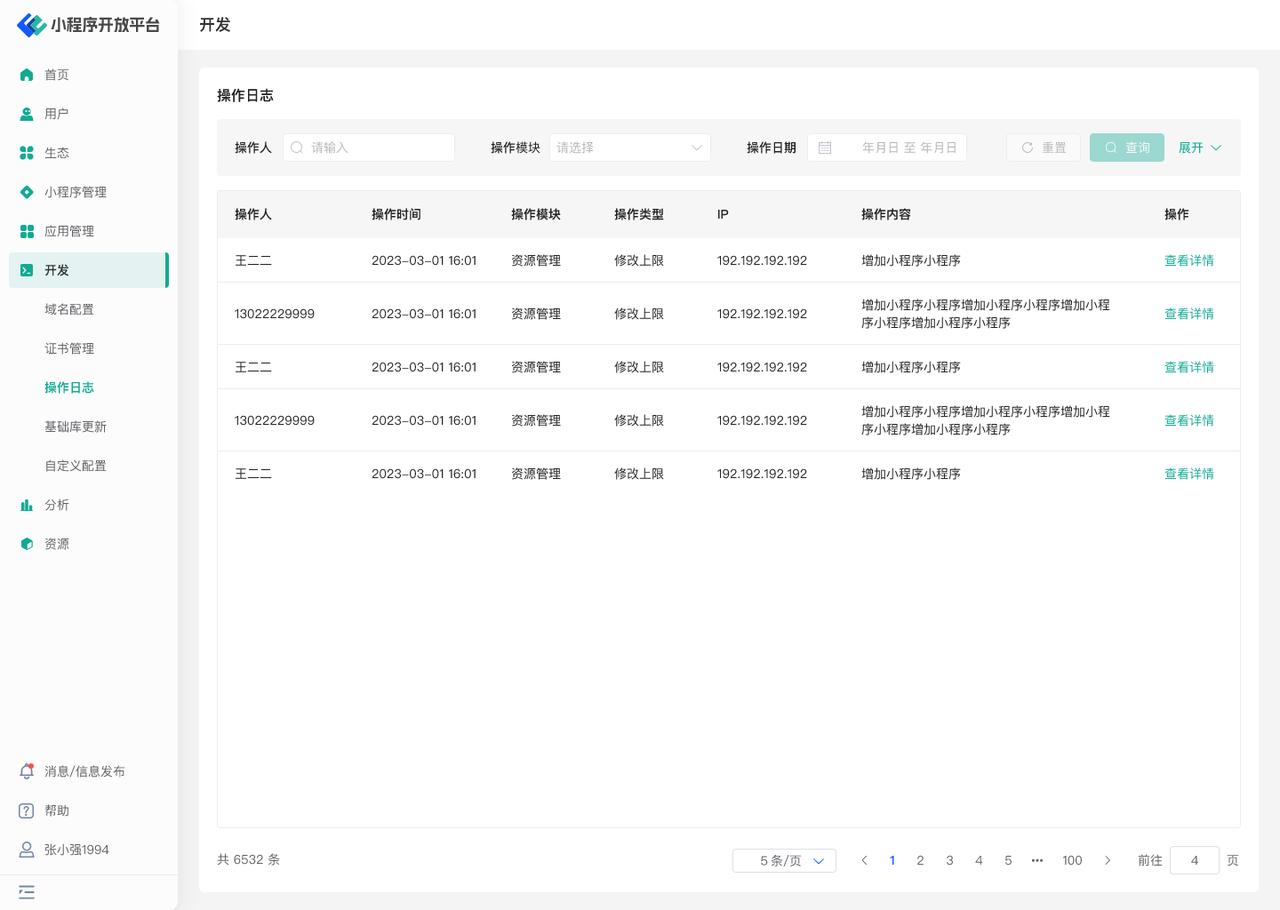Click the 查询 search button
The width and height of the screenshot is (1280, 910).
coord(1126,148)
